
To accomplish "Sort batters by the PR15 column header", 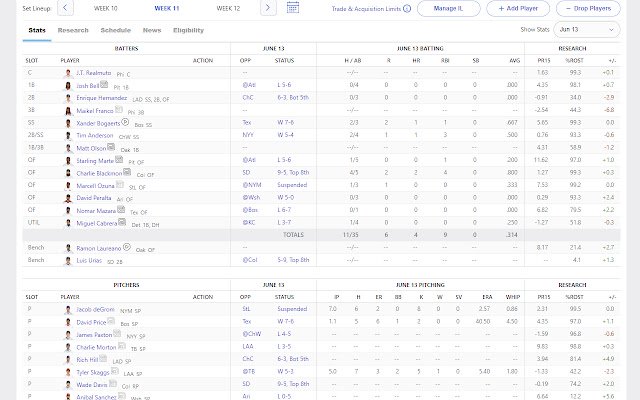I will point(544,60).
